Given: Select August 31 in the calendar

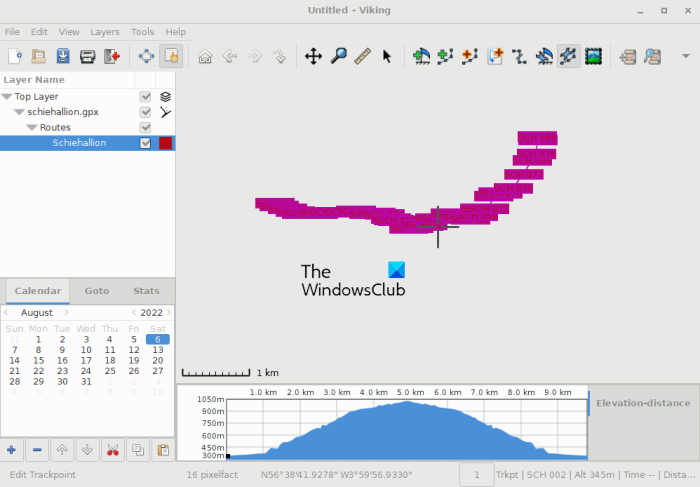Looking at the screenshot, I should [x=86, y=382].
